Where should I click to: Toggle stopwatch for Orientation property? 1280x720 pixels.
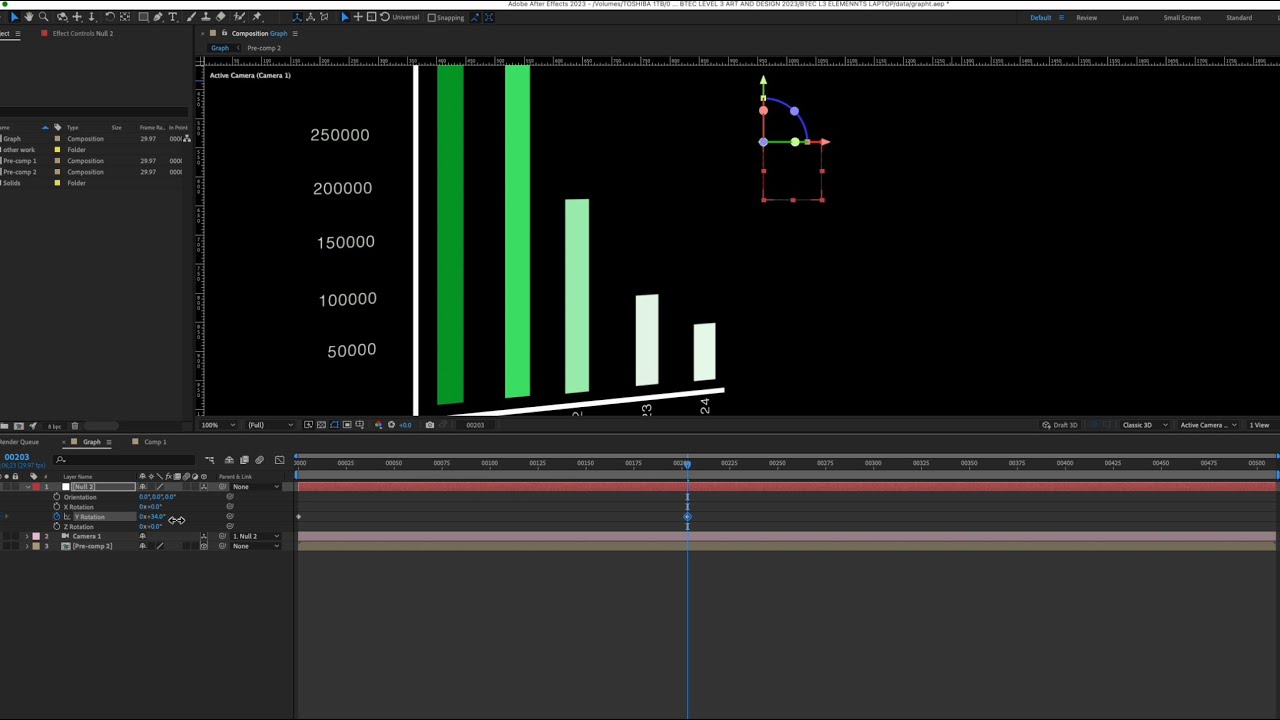pyautogui.click(x=56, y=497)
